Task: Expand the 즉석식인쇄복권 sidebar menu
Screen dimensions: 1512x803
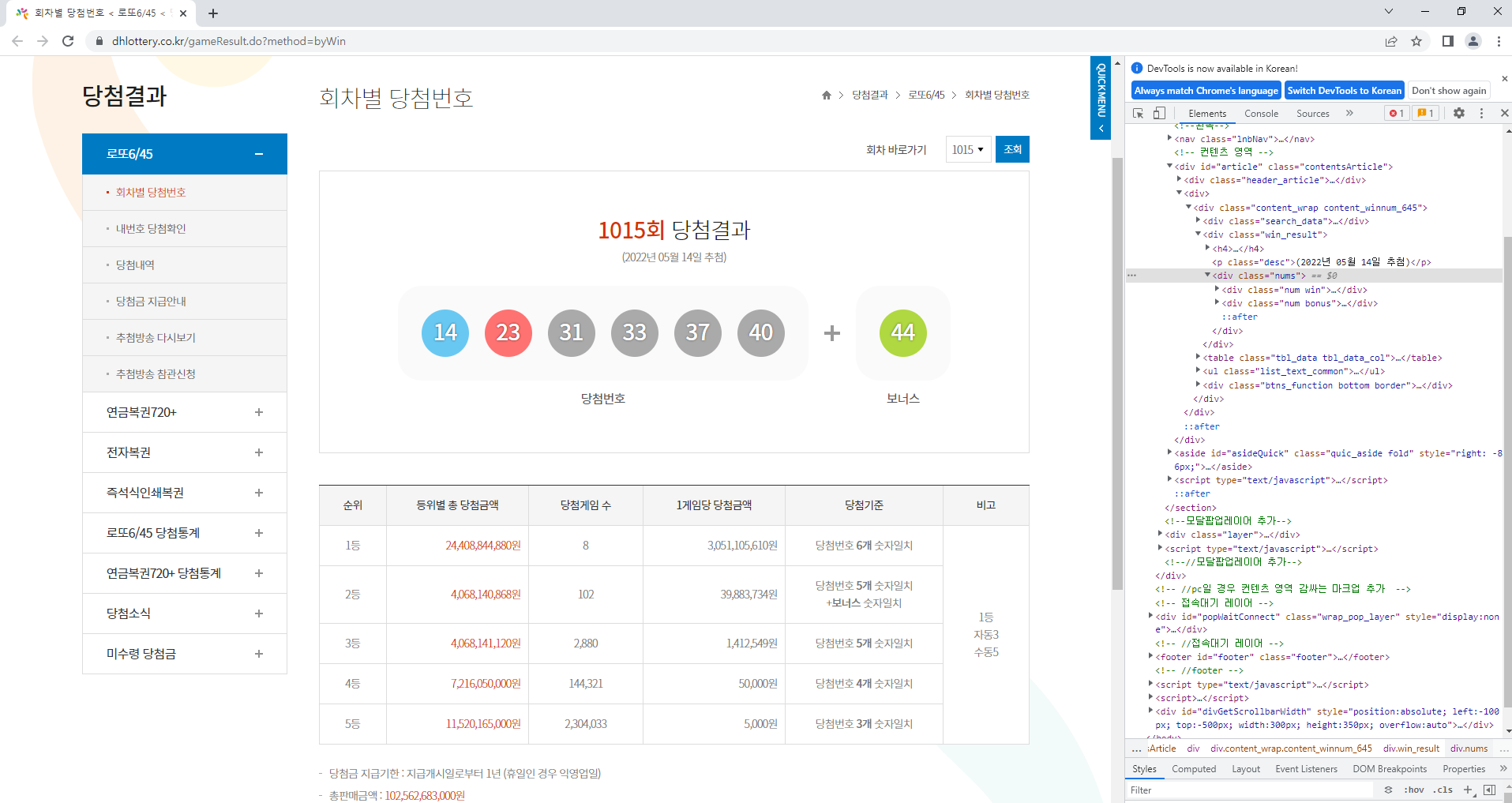Action: [258, 493]
